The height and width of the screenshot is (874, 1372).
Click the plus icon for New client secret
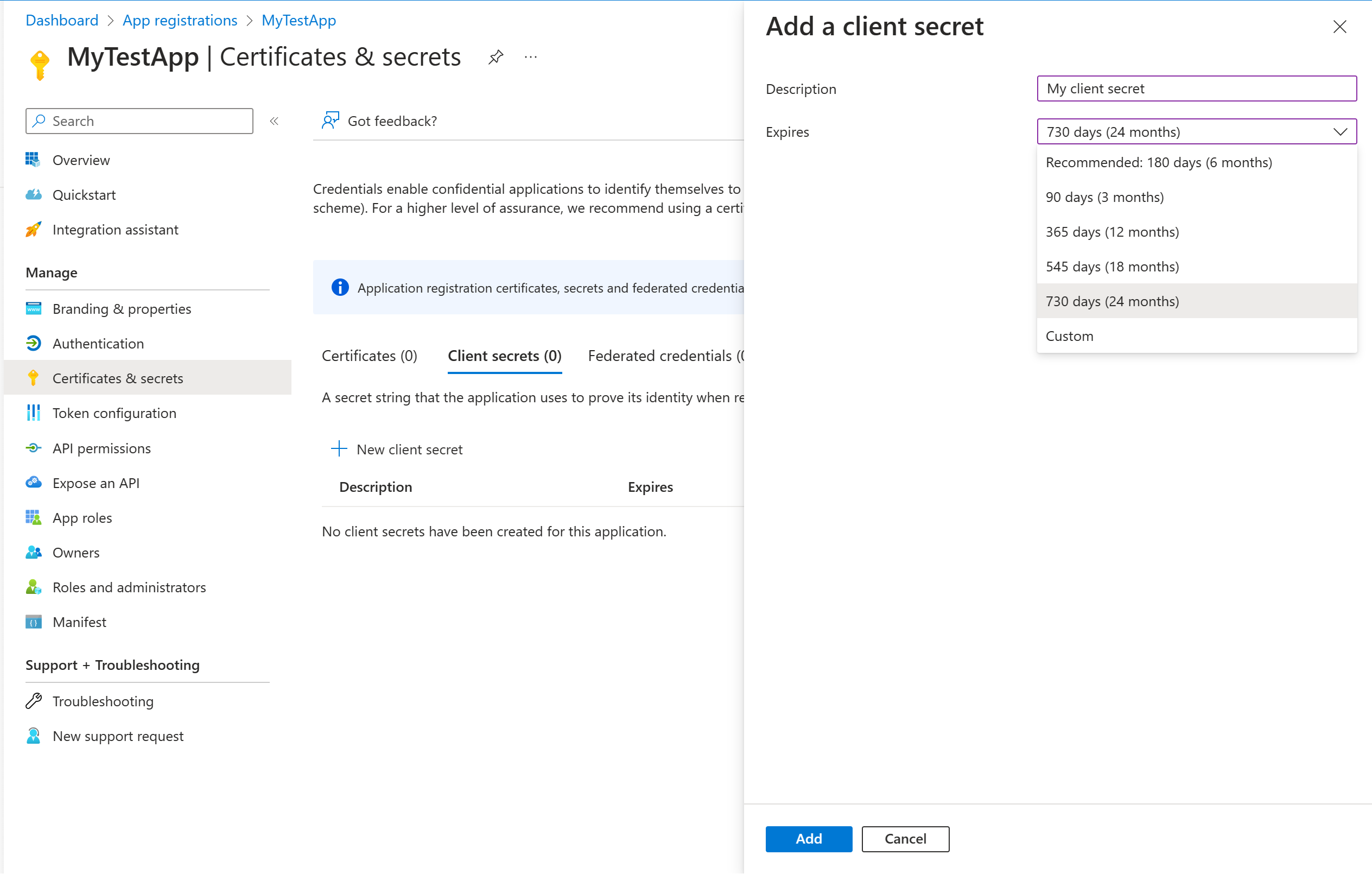click(339, 449)
